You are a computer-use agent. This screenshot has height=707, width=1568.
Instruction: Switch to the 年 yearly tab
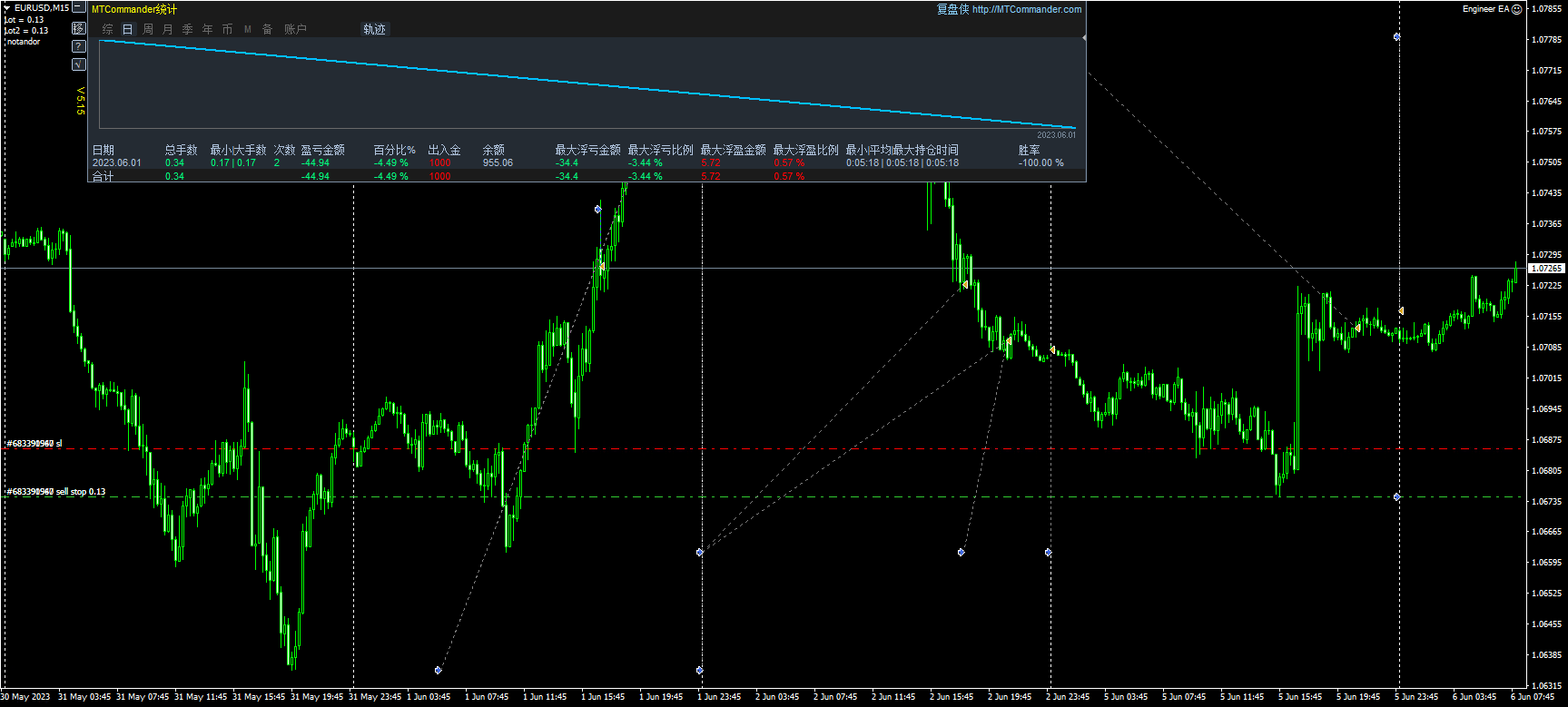208,29
